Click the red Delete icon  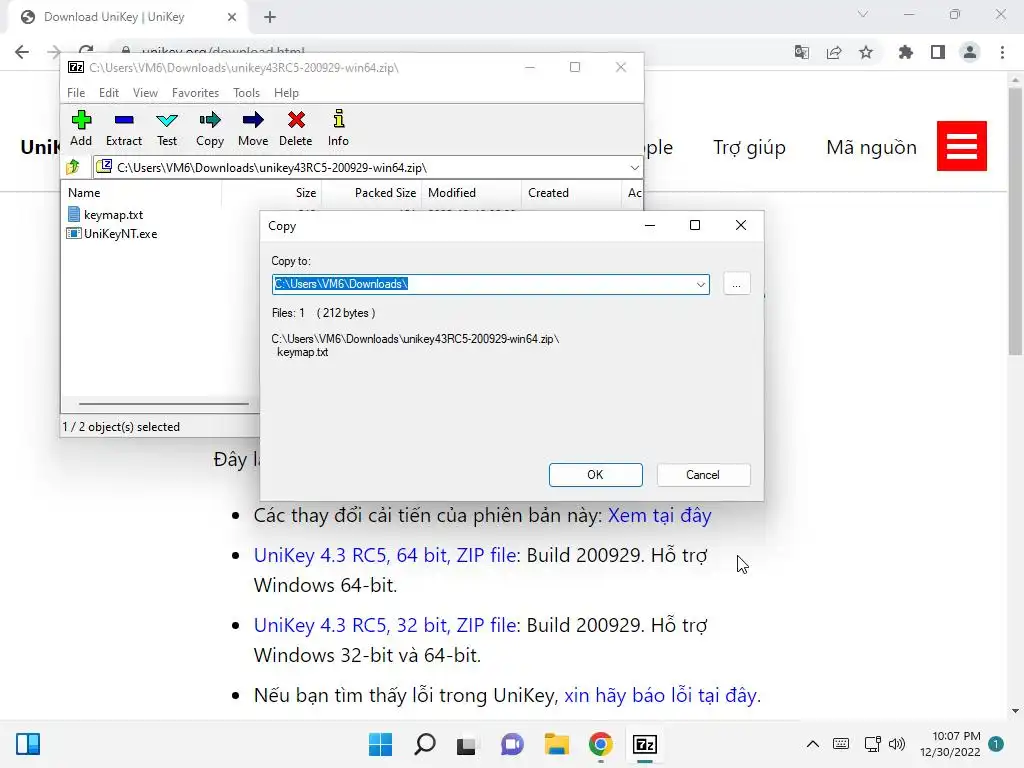point(296,128)
